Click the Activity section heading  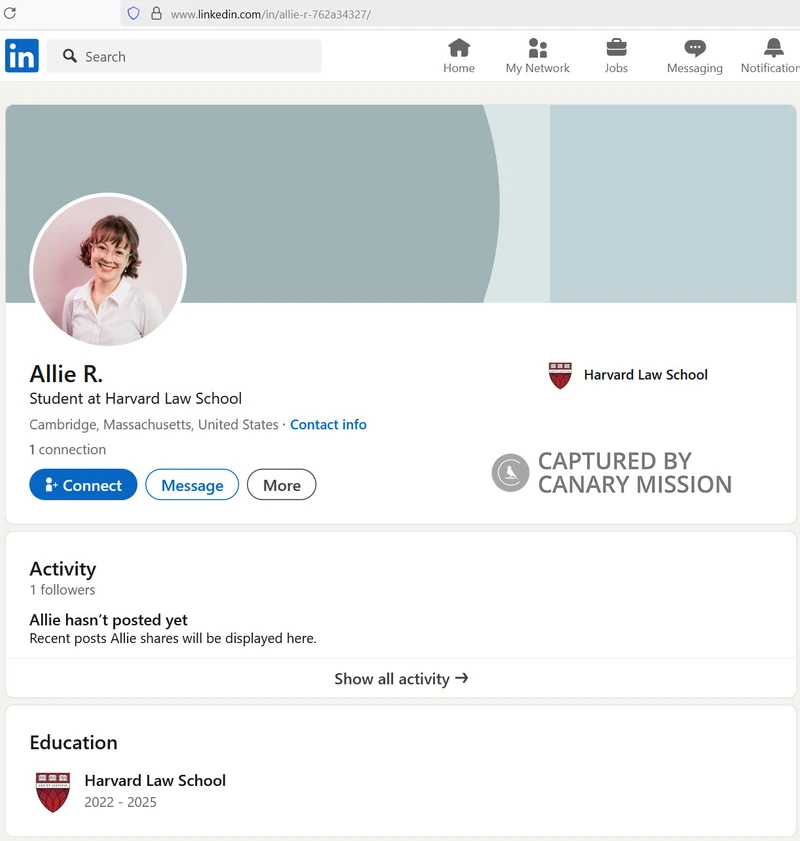click(63, 569)
